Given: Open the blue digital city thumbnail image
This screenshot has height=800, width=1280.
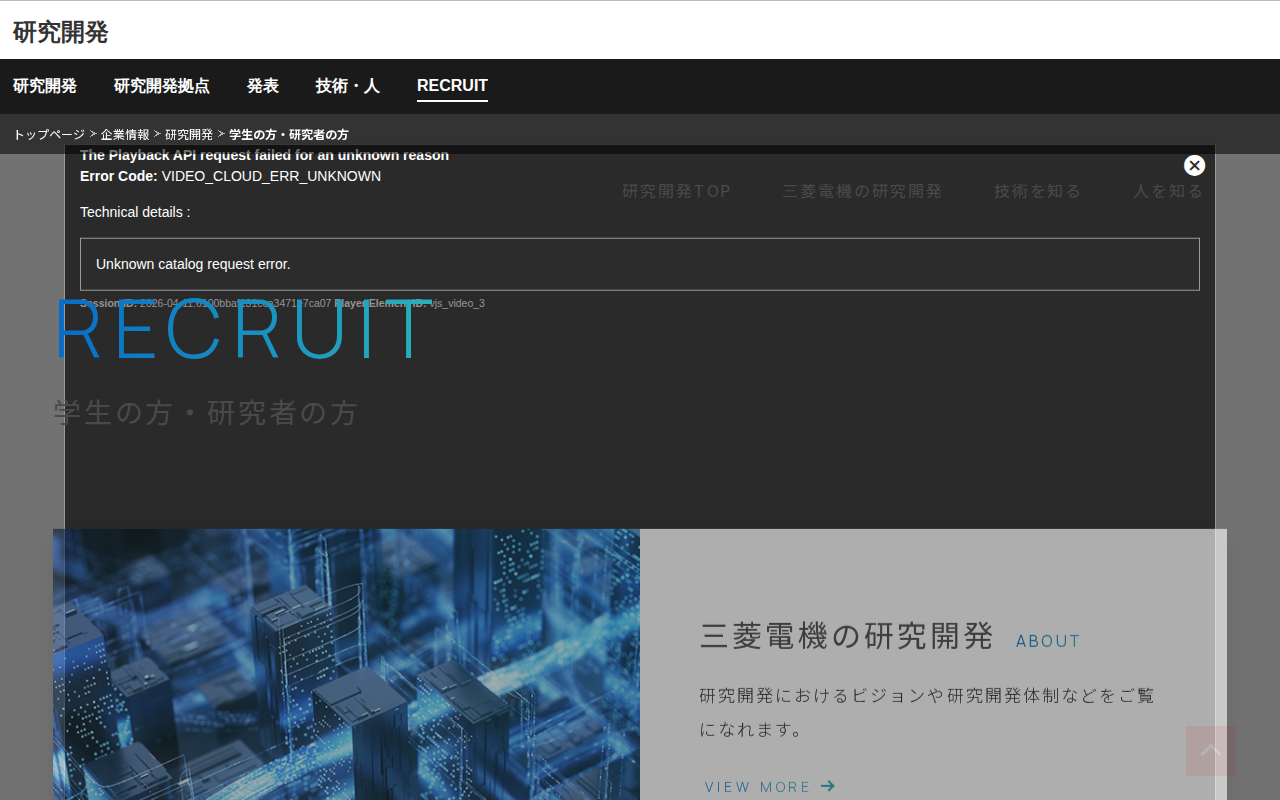Looking at the screenshot, I should pos(346,664).
